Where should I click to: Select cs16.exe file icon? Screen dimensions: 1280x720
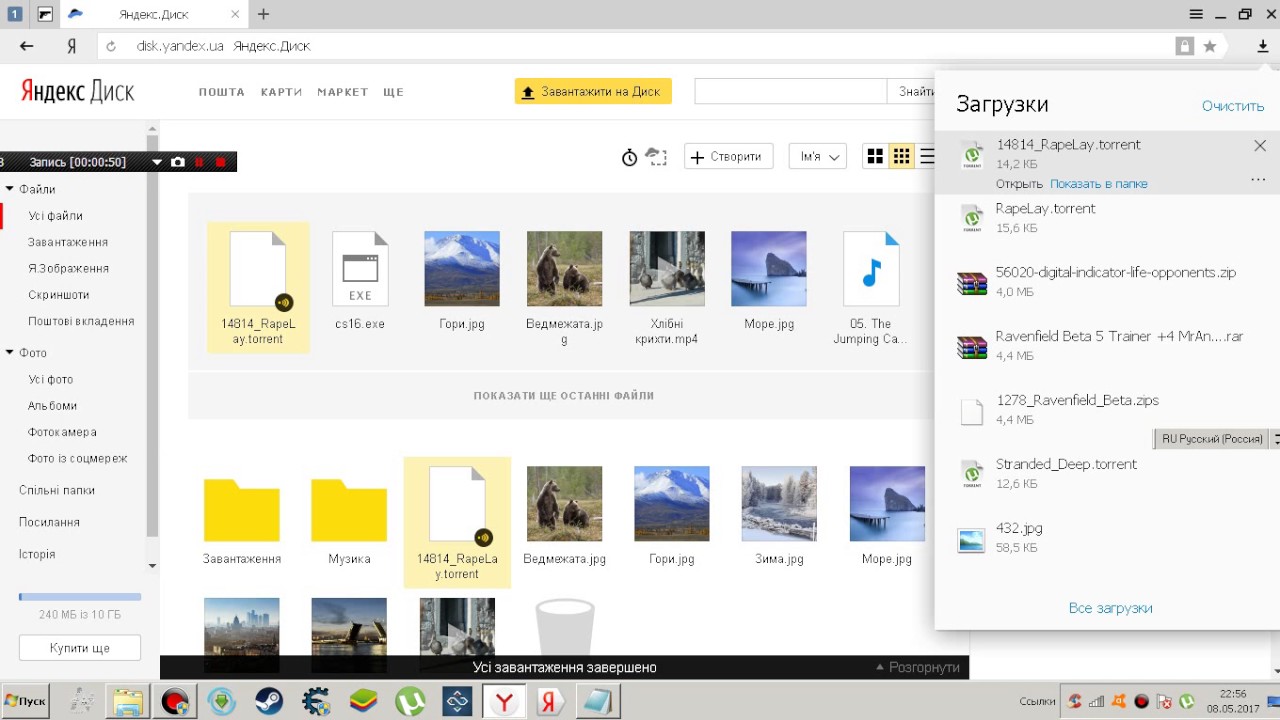click(360, 268)
